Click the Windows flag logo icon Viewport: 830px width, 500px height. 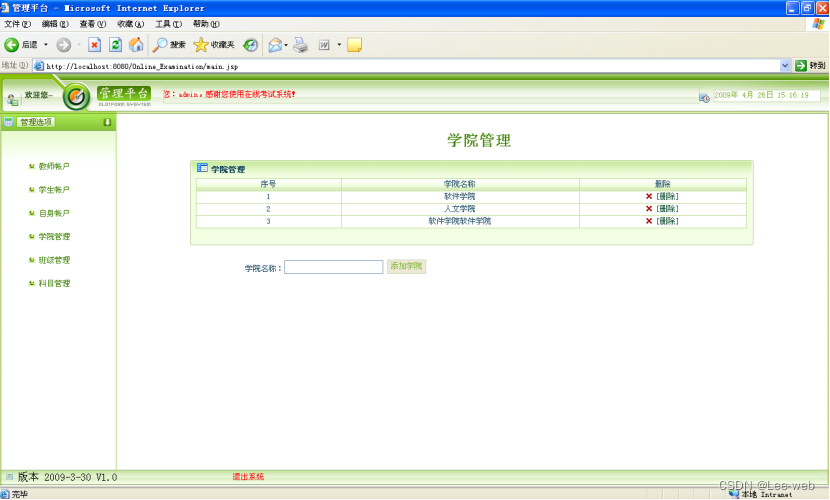tap(818, 24)
